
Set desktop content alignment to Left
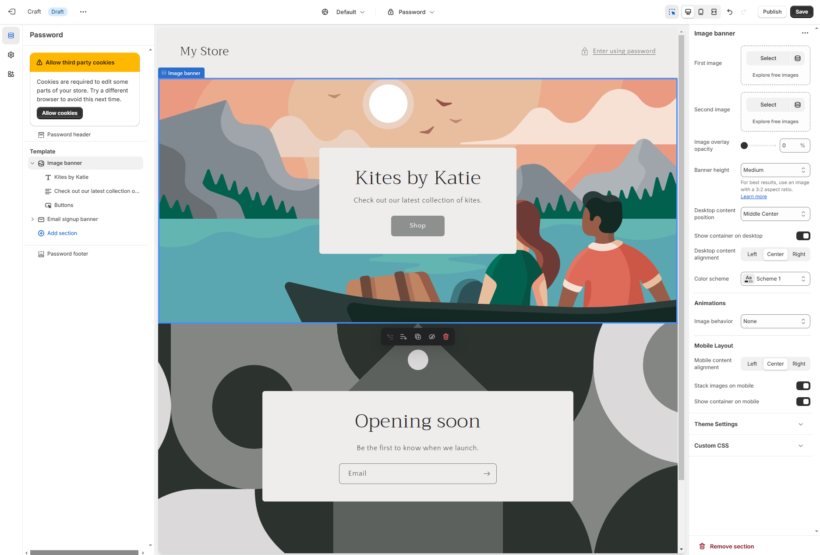pyautogui.click(x=752, y=254)
